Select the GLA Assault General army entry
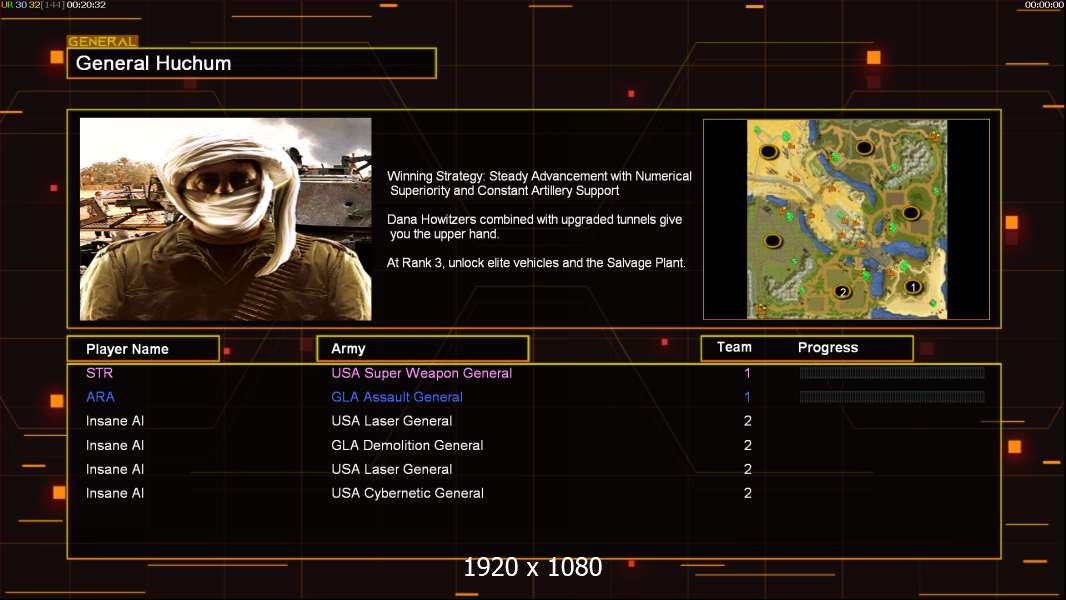Image resolution: width=1066 pixels, height=600 pixels. point(396,397)
